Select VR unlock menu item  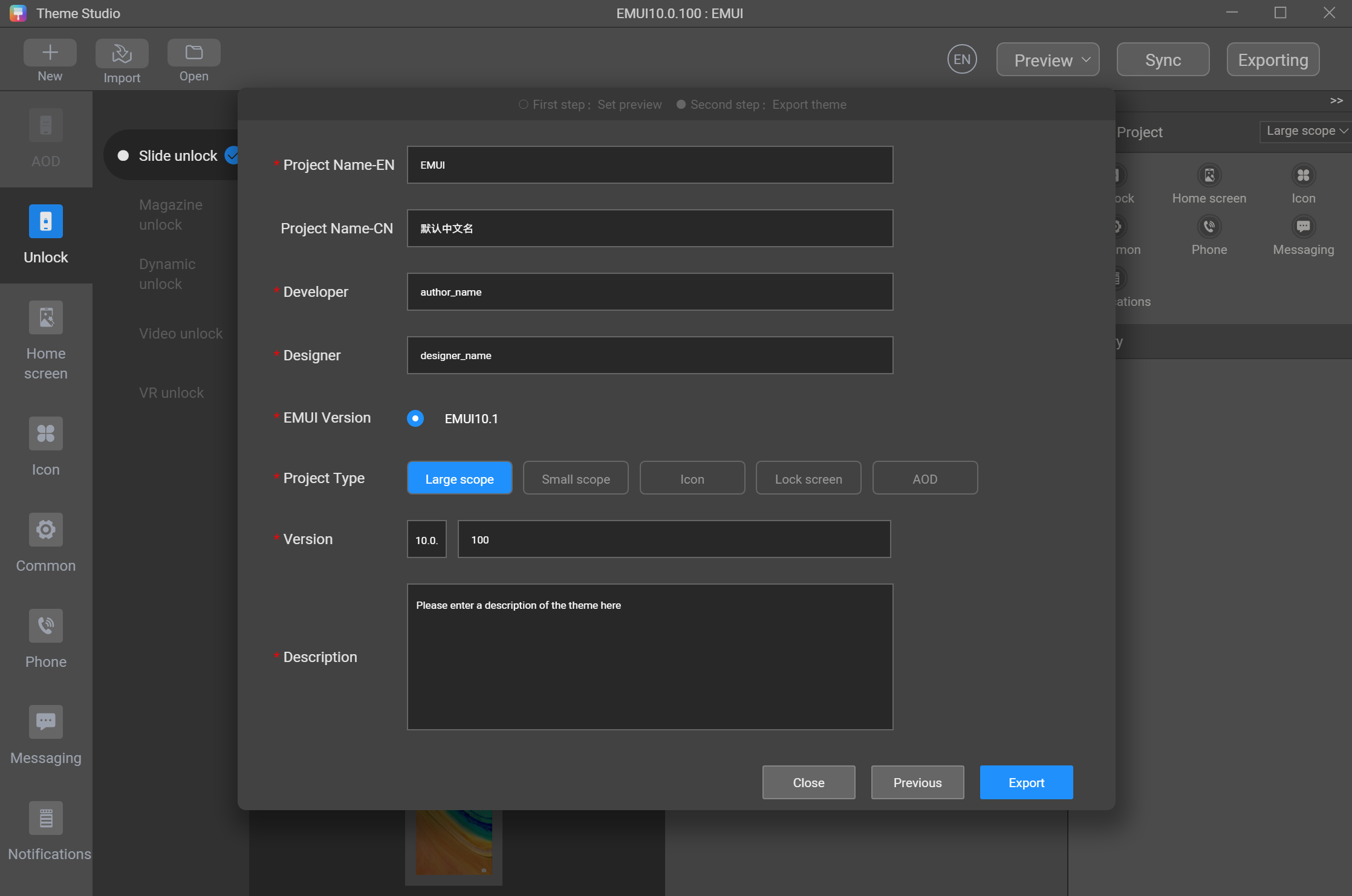tap(171, 392)
